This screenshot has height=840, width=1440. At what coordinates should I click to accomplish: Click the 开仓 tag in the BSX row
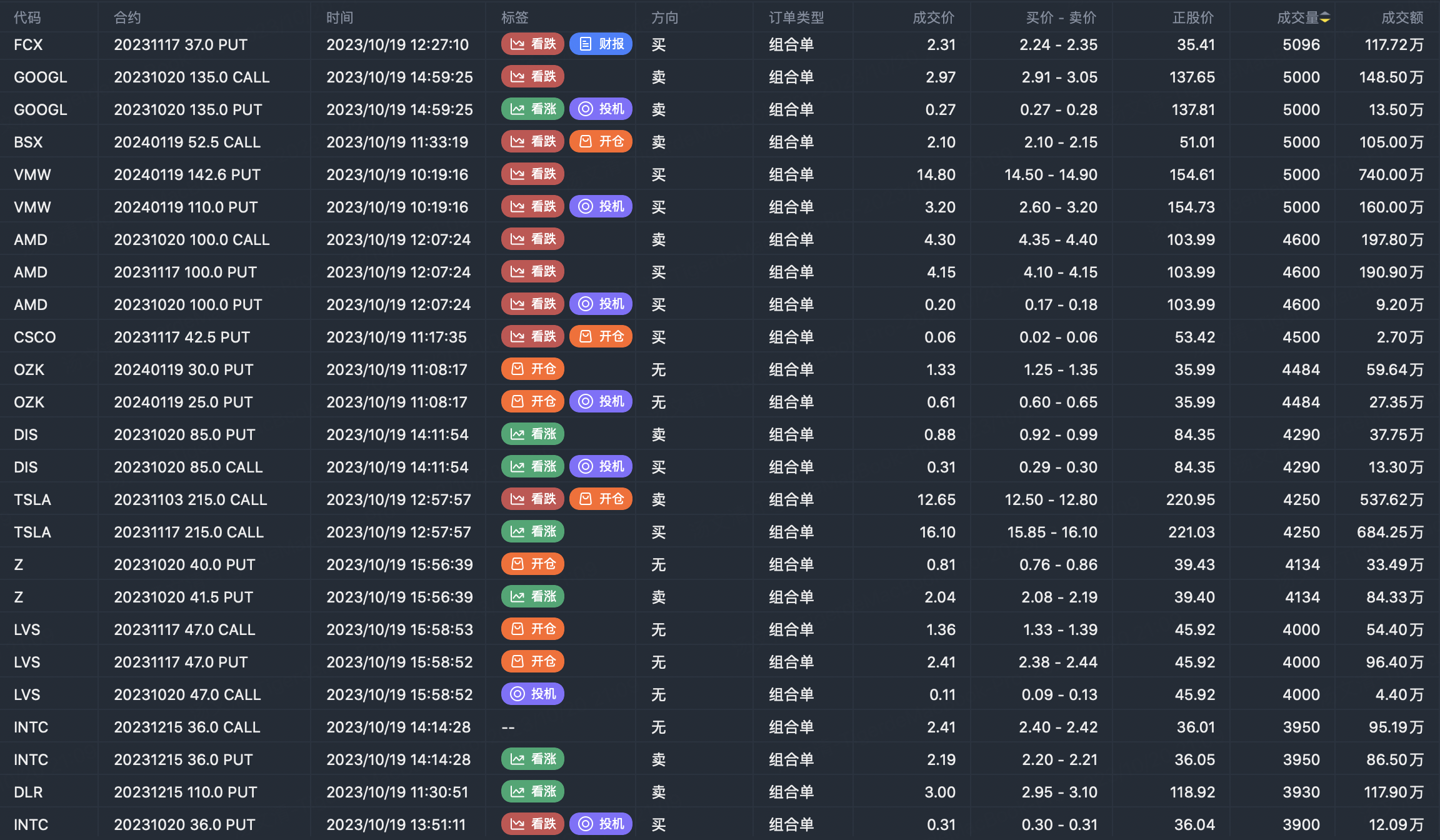[601, 142]
